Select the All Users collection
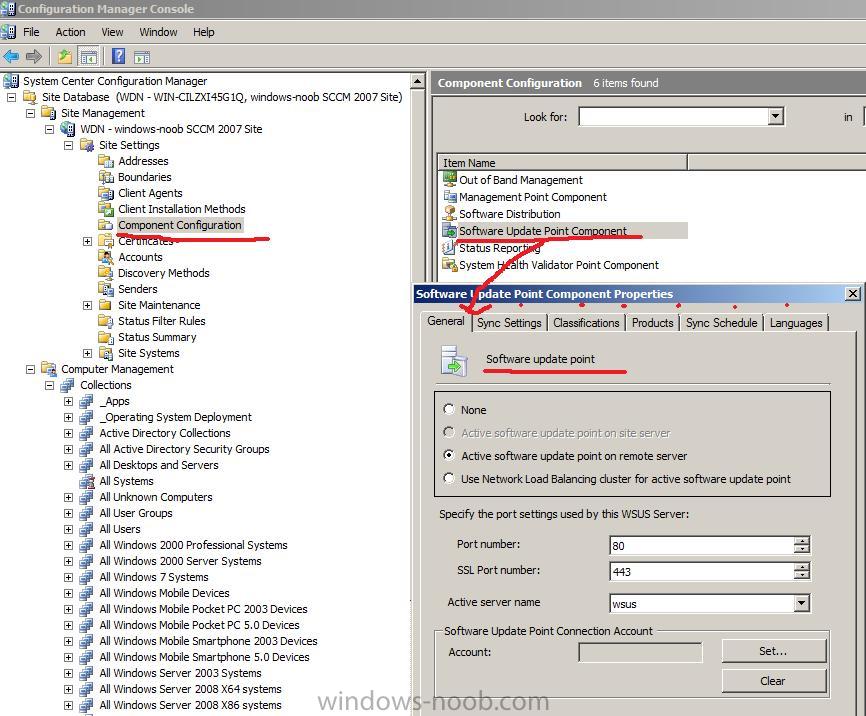The width and height of the screenshot is (866, 716). 120,529
